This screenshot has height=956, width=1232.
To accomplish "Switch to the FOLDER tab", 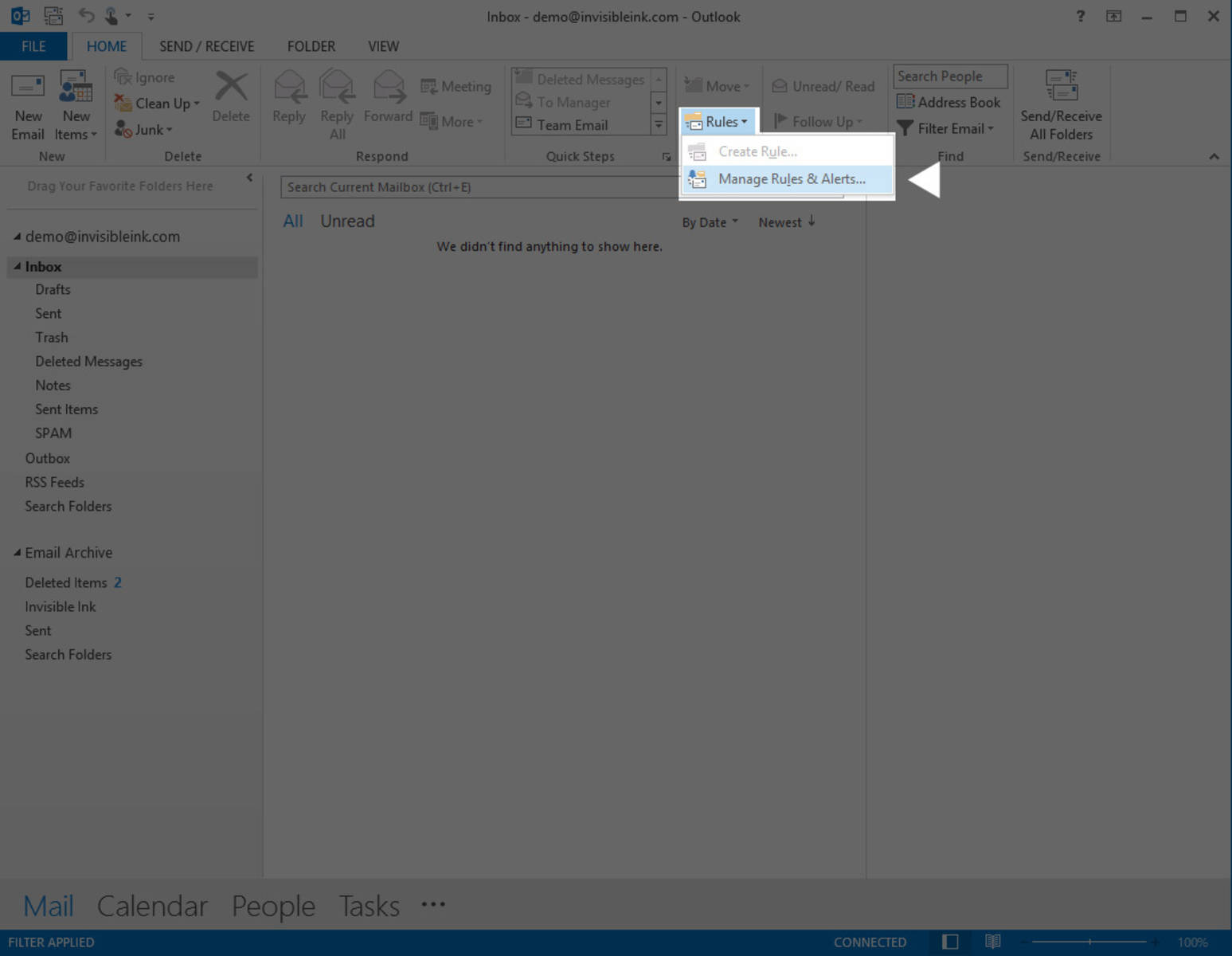I will [x=311, y=46].
